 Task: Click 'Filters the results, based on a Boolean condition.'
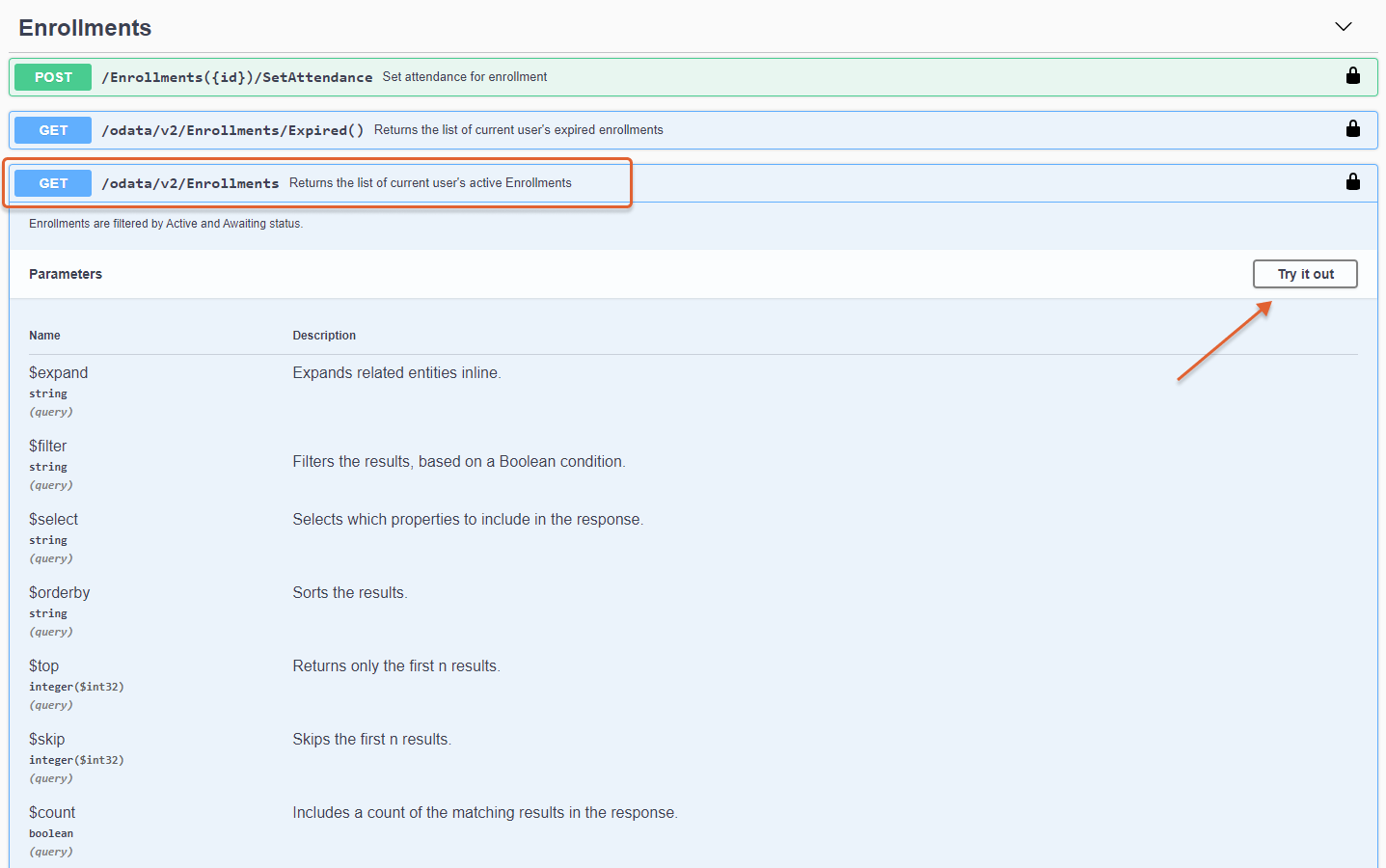(x=459, y=462)
